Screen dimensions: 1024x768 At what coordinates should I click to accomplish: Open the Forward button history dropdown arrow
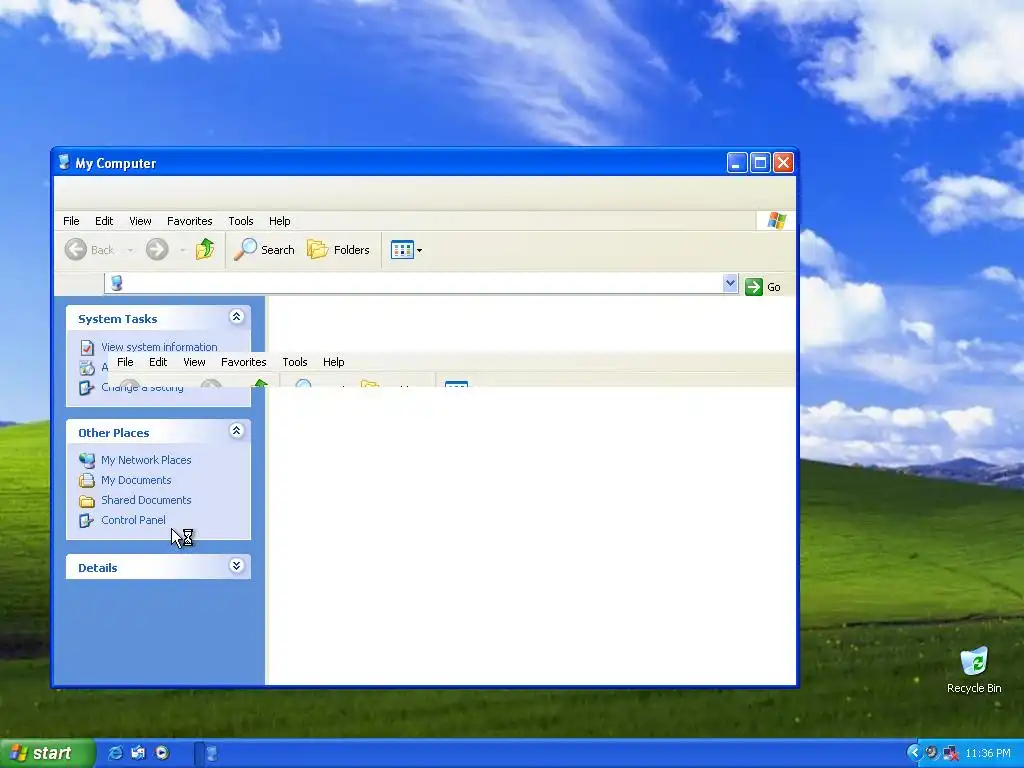[182, 250]
